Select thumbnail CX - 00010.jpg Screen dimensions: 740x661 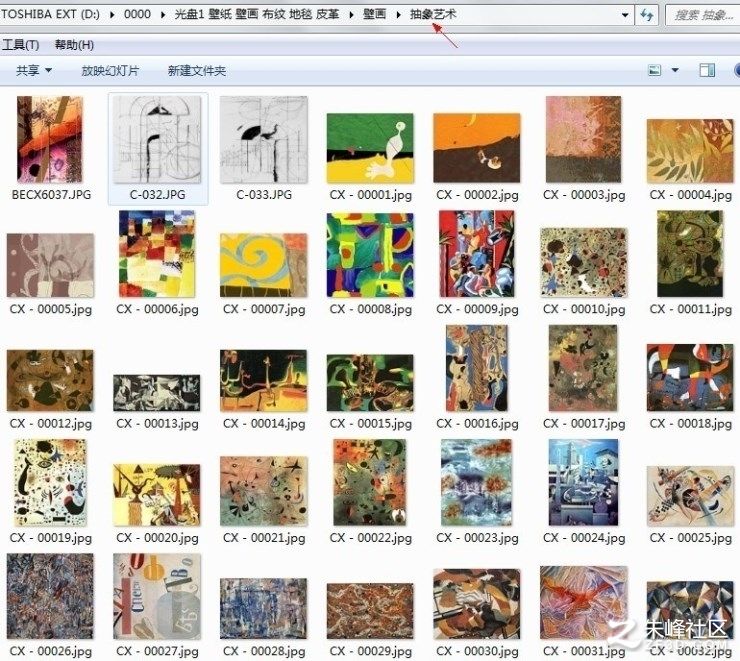tap(584, 262)
